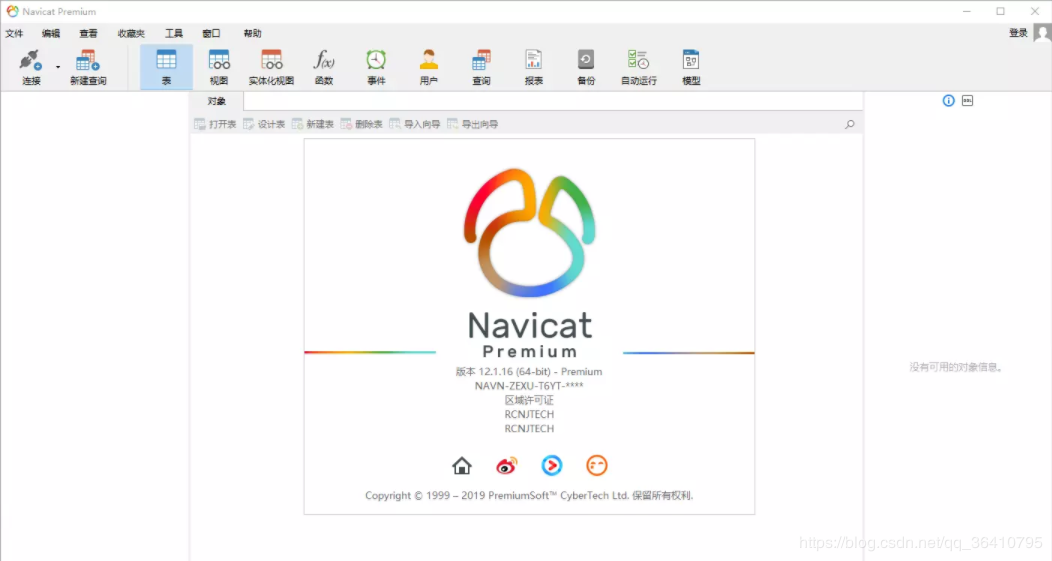This screenshot has width=1052, height=561.
Task: Open the 事件 (Event) clock icon
Action: pyautogui.click(x=376, y=67)
